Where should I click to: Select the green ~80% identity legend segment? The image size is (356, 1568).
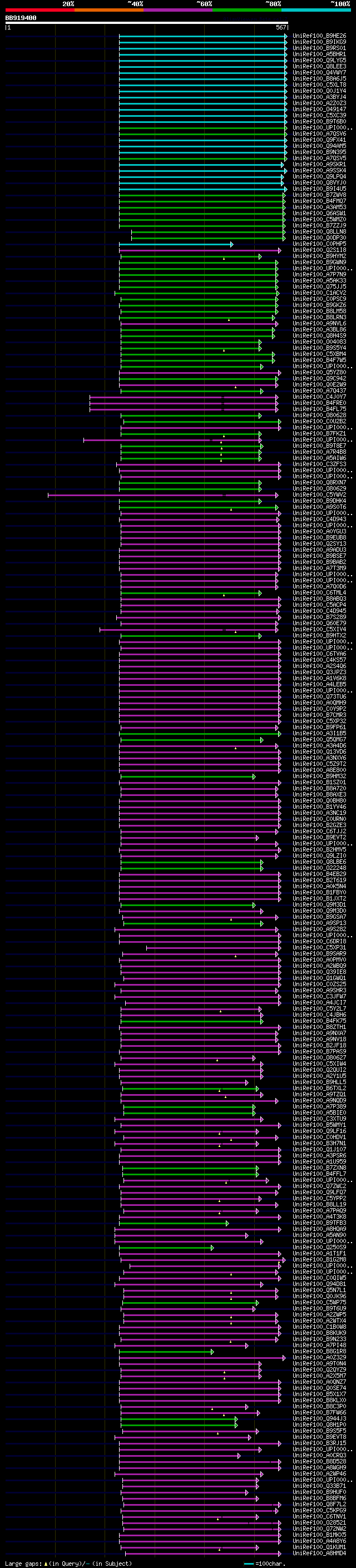coord(247,11)
